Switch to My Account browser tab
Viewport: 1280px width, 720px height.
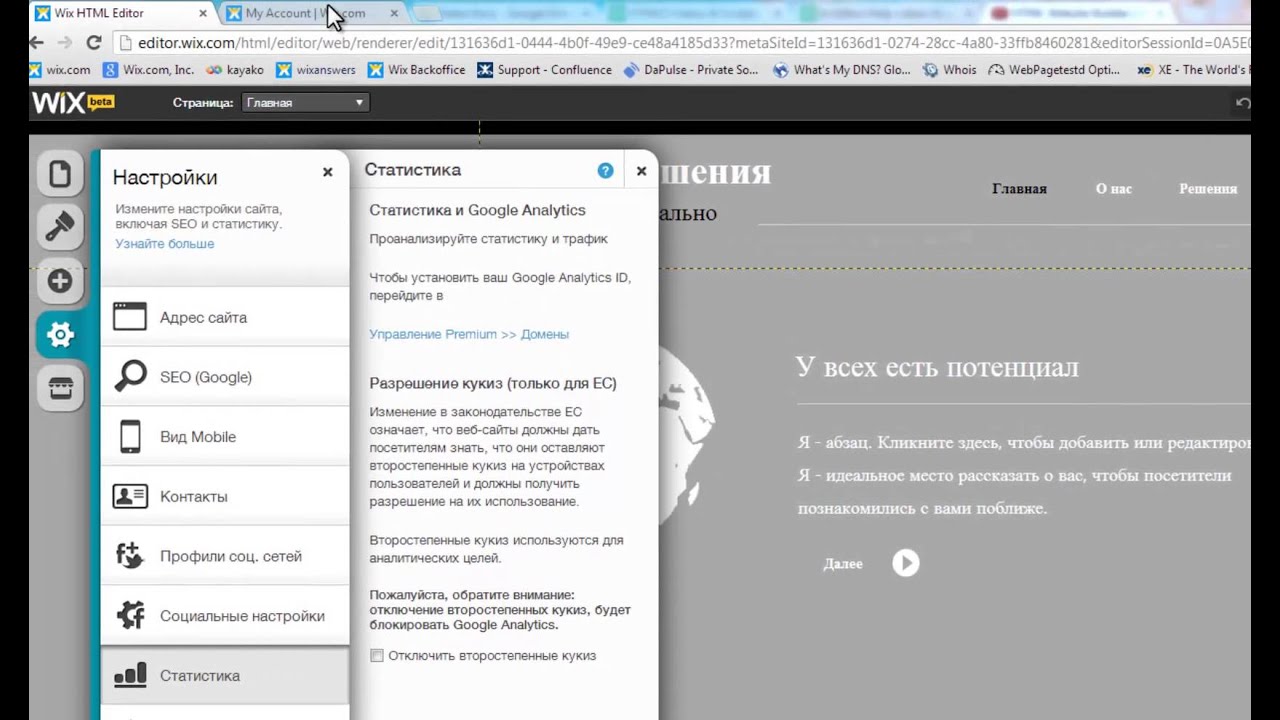pos(312,13)
